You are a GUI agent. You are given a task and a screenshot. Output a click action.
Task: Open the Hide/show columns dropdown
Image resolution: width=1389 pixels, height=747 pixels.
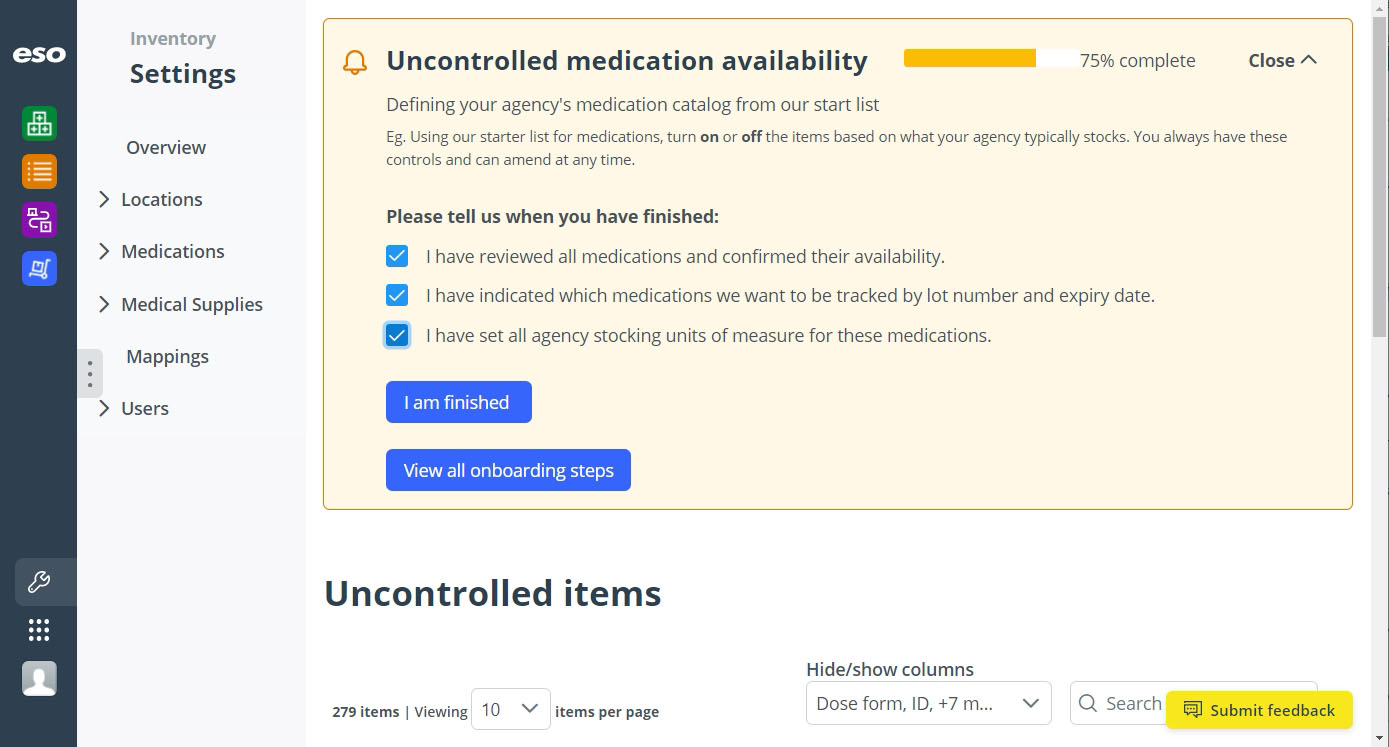928,703
